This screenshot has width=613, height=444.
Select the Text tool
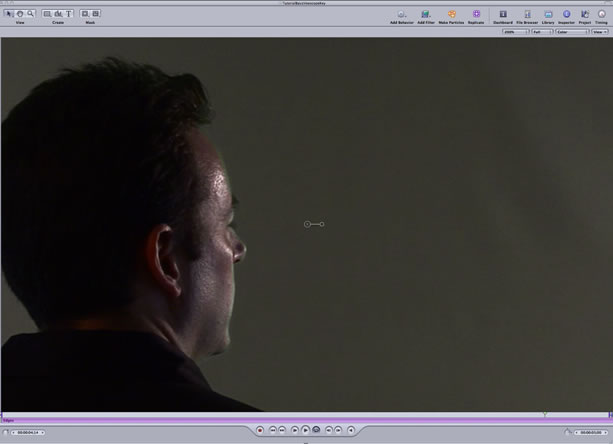tap(68, 14)
